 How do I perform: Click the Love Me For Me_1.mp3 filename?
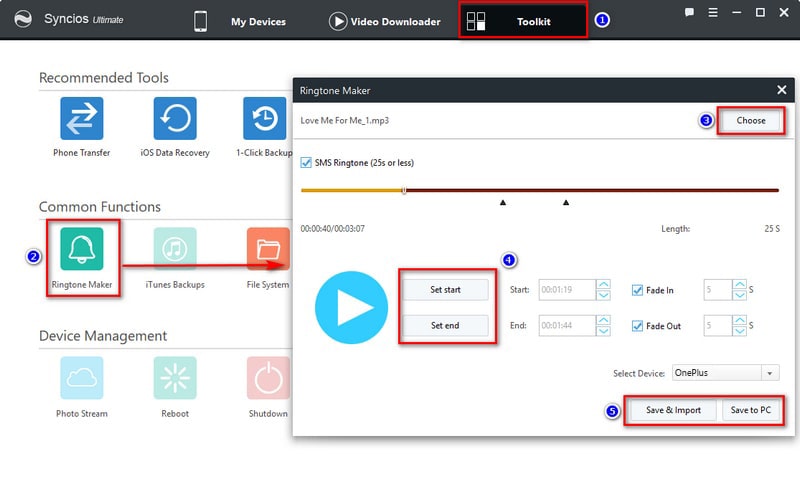[x=344, y=121]
